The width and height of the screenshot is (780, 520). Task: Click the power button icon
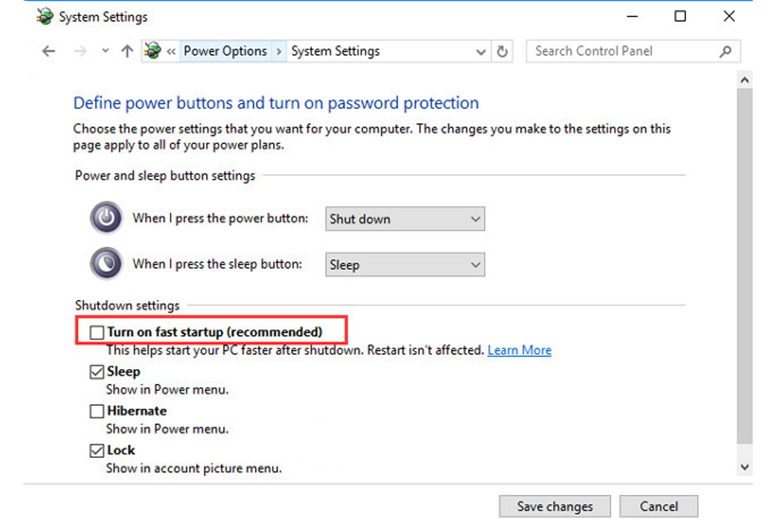[105, 218]
